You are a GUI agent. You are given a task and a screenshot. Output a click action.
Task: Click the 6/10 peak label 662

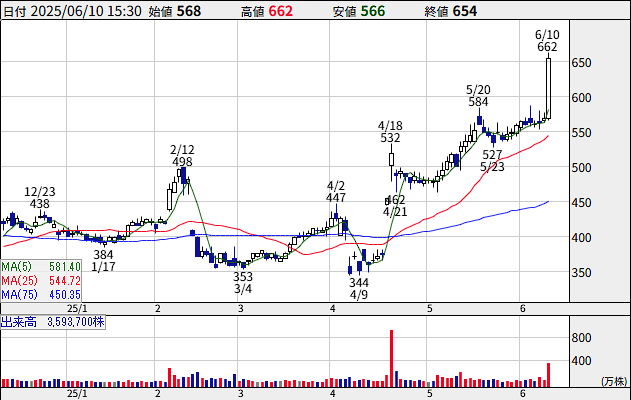pos(547,47)
